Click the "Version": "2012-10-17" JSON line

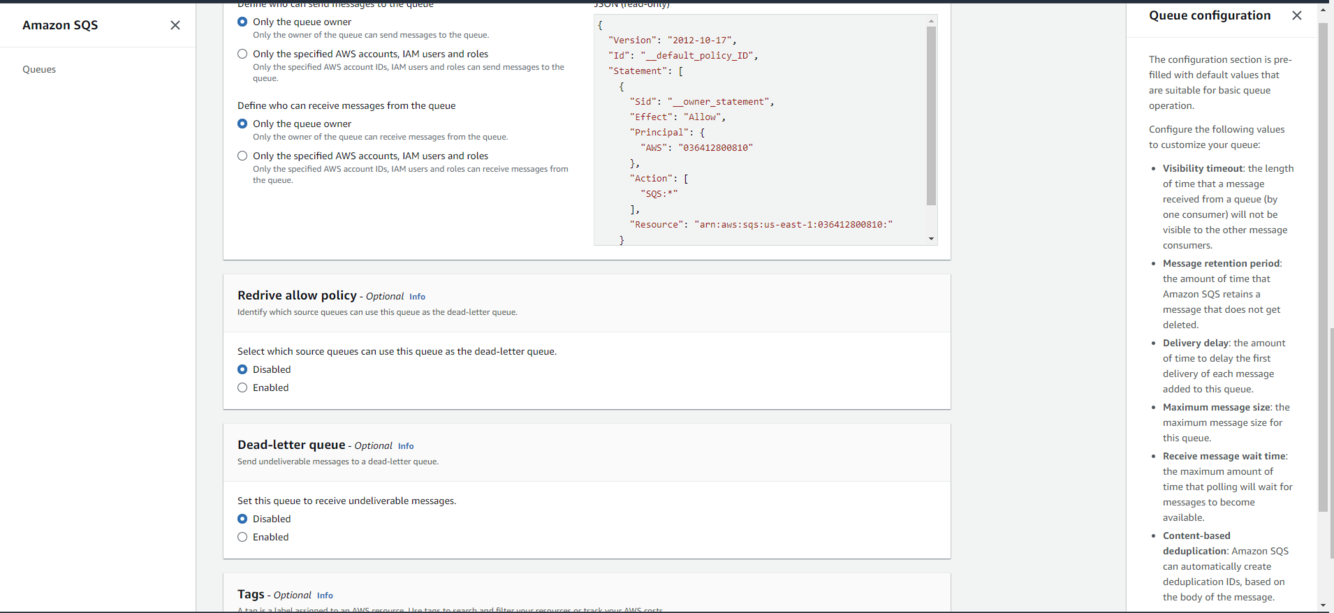(x=672, y=40)
